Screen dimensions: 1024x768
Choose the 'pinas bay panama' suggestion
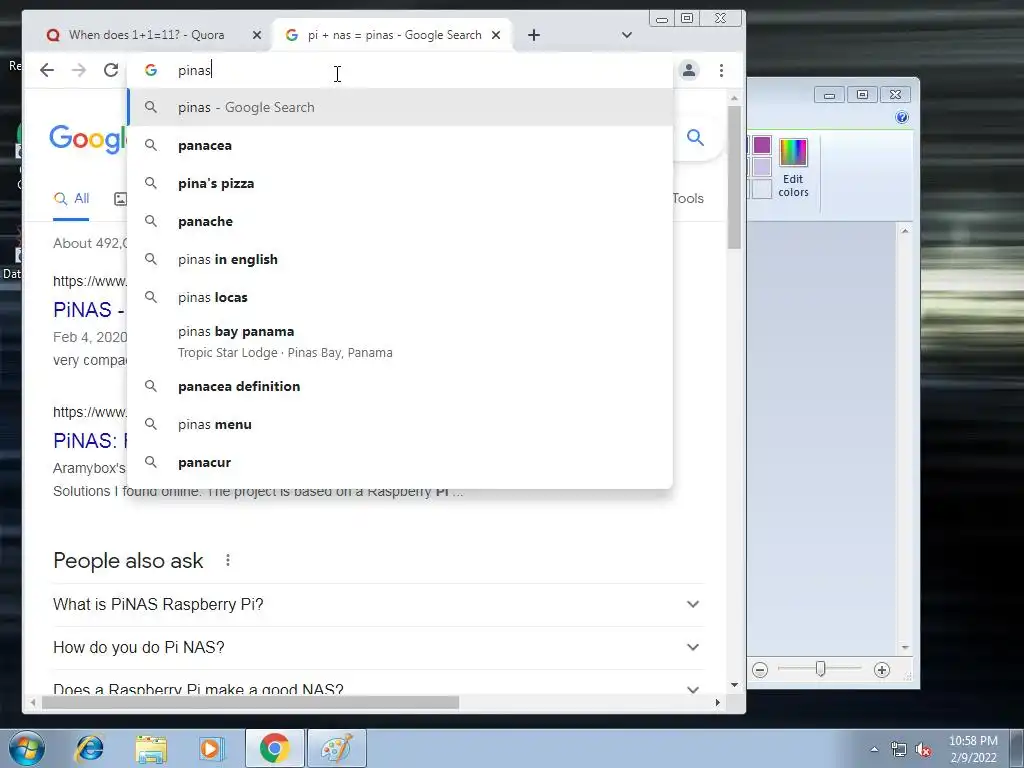400,342
